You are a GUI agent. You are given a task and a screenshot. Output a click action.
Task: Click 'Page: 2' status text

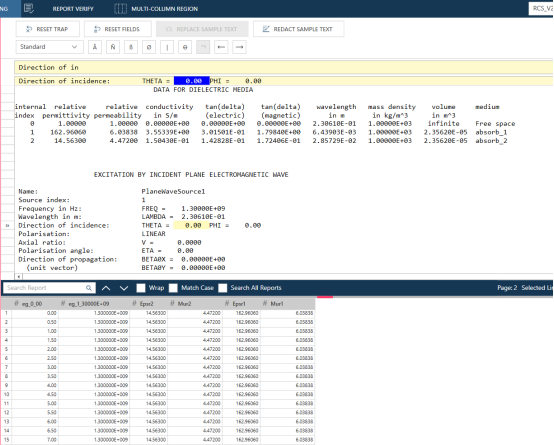pos(507,288)
